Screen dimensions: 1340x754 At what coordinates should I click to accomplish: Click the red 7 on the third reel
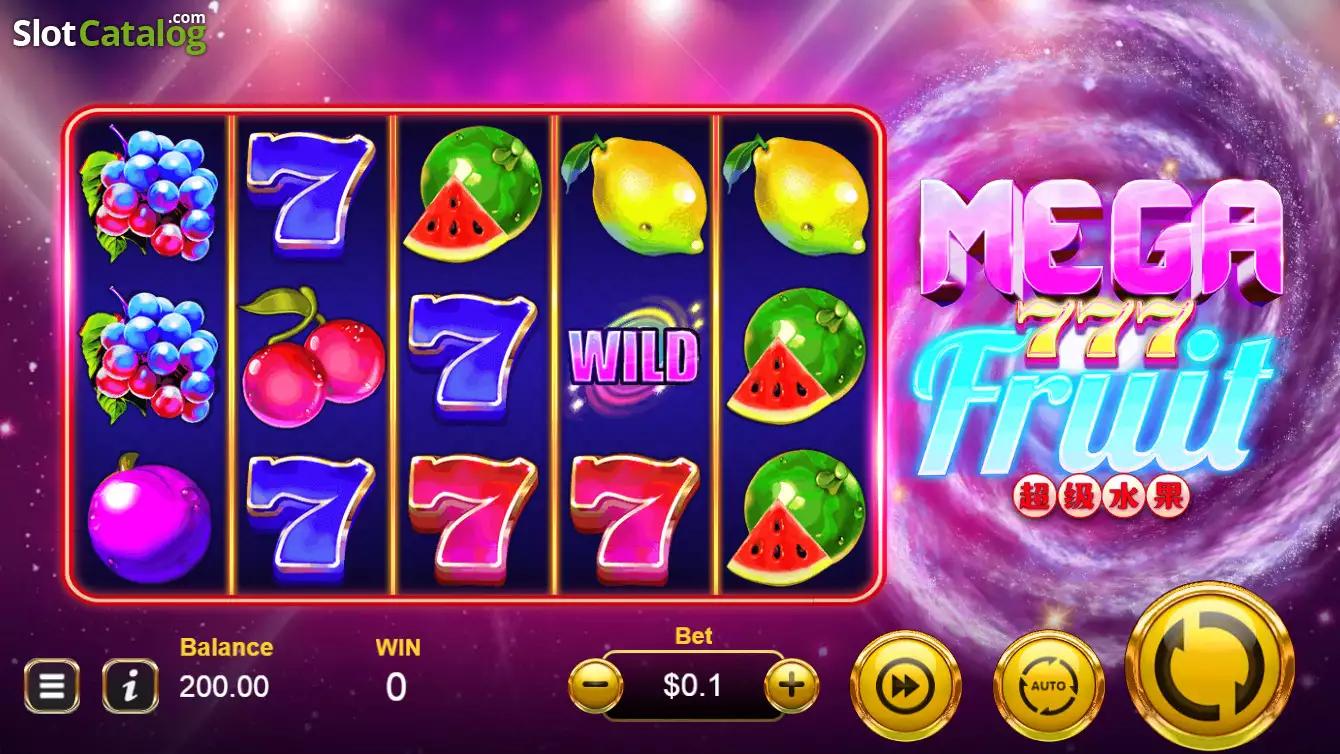tap(473, 518)
